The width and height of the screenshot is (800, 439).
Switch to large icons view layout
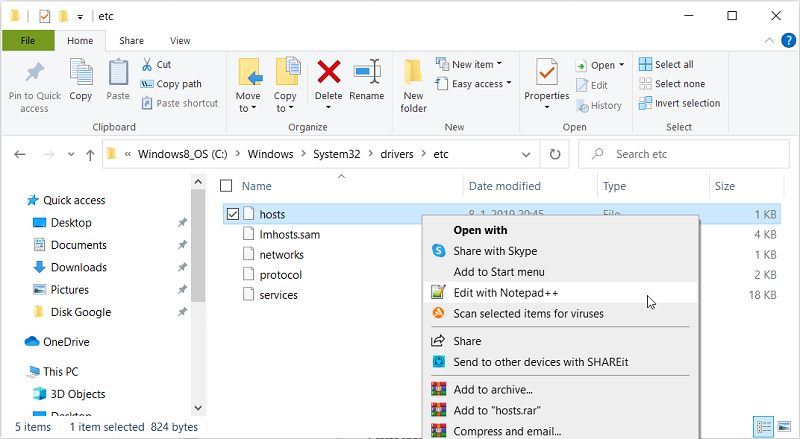784,426
